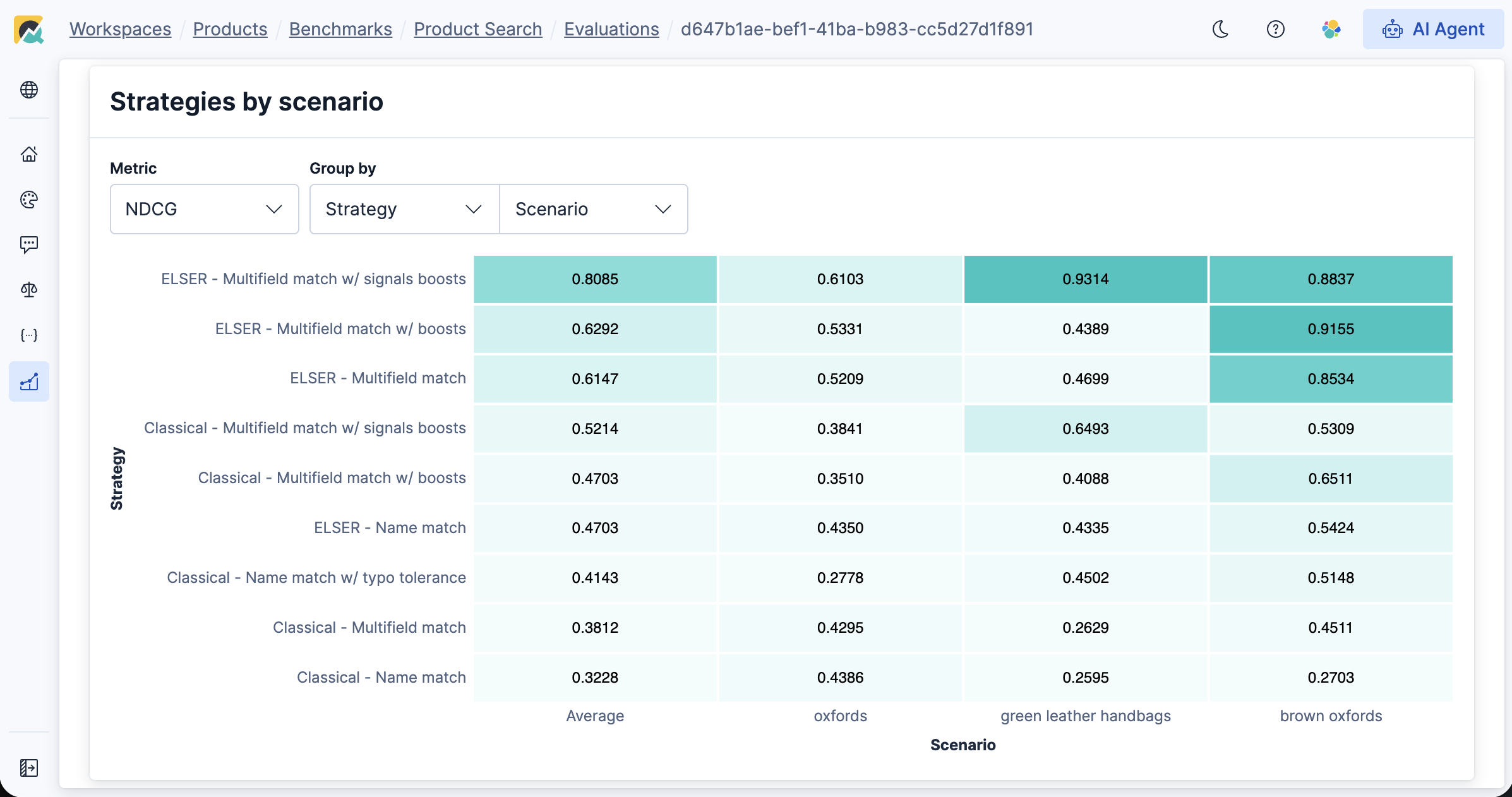Navigate to the Evaluations breadcrumb link
Screen dimensions: 1512x797
click(611, 29)
